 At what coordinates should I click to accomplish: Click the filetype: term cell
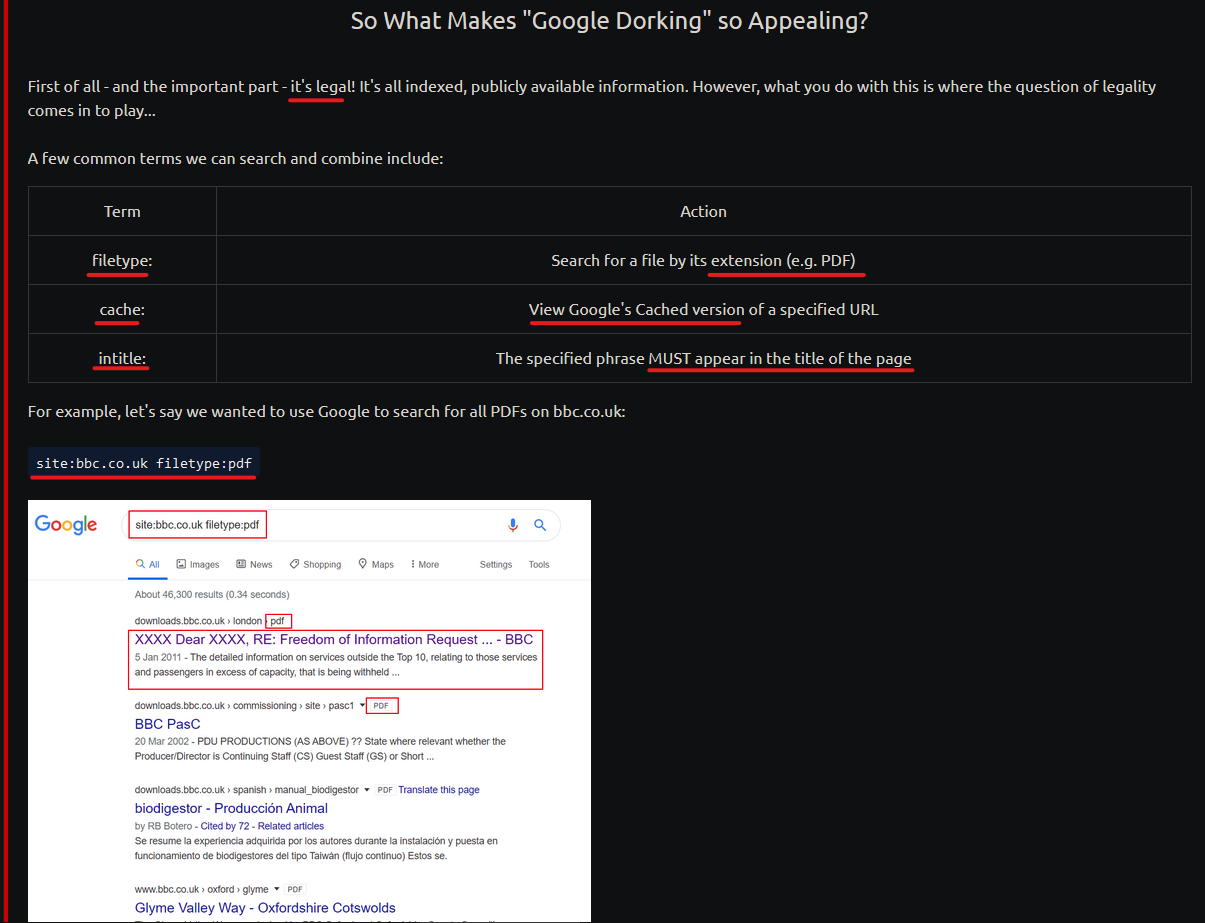pyautogui.click(x=122, y=260)
